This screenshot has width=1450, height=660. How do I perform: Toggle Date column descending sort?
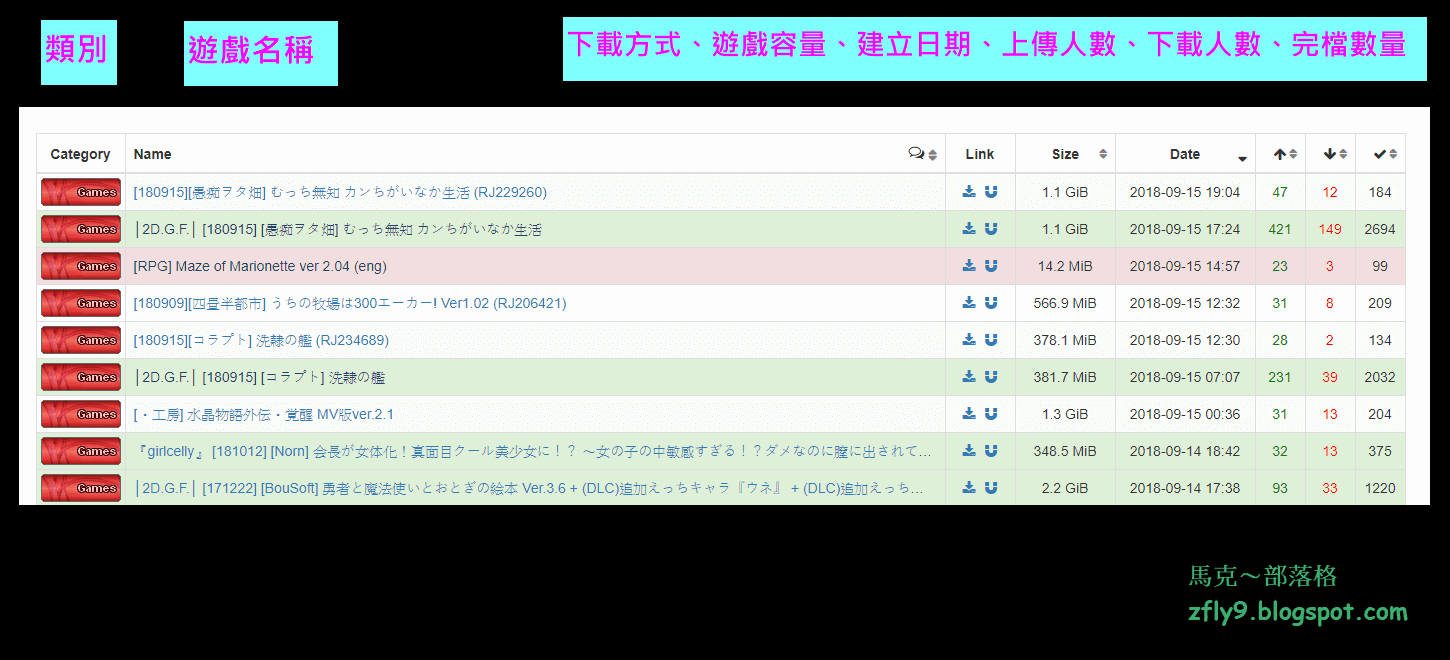coord(1241,156)
